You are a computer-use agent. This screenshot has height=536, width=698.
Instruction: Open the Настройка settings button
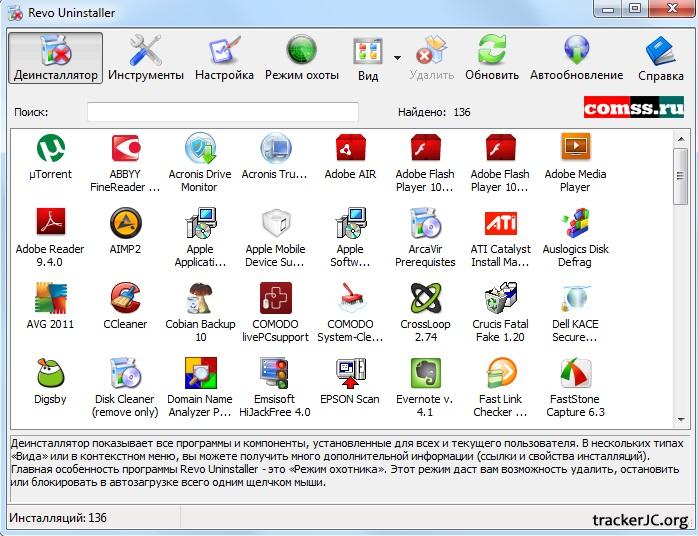click(224, 58)
